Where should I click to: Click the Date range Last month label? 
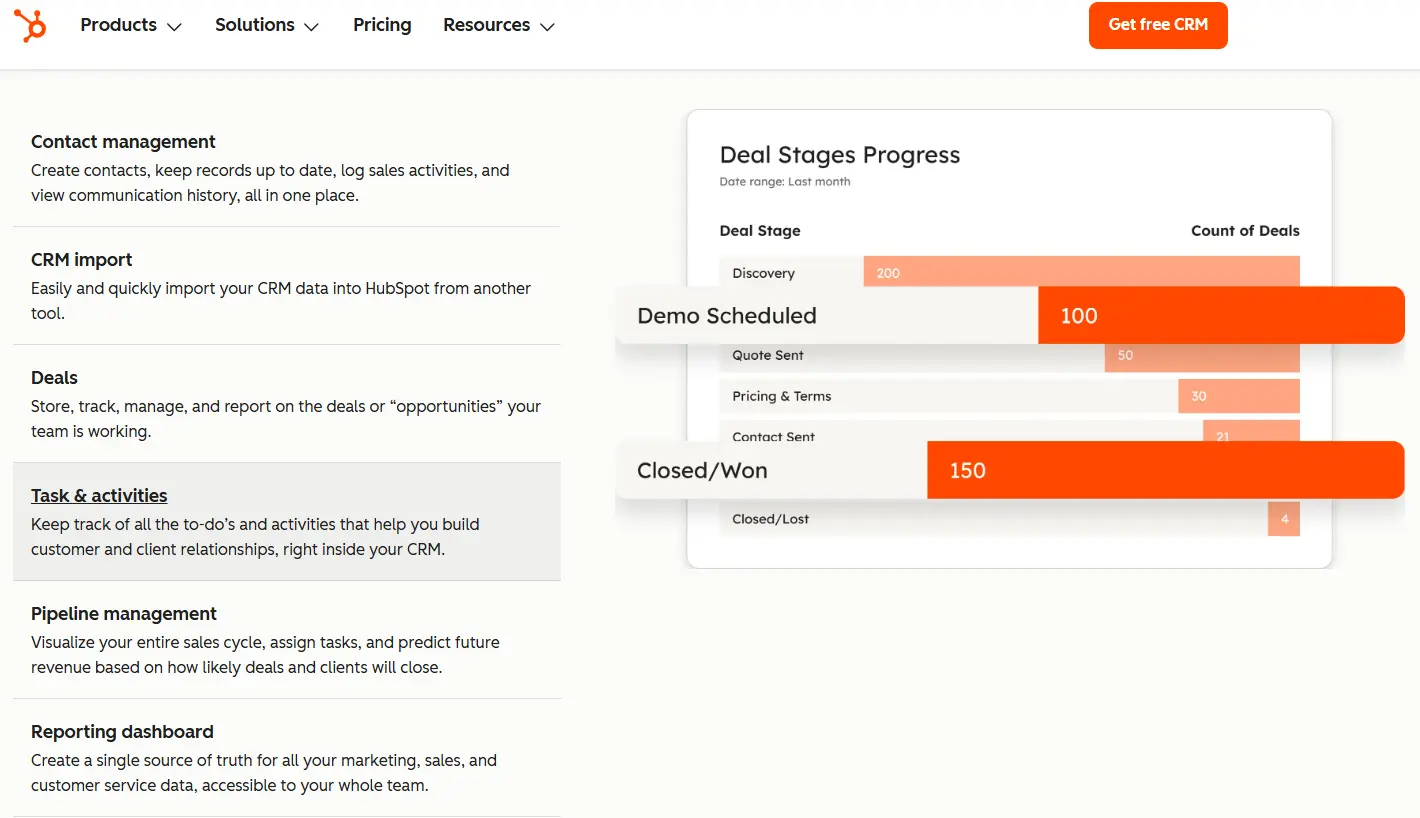[x=785, y=181]
